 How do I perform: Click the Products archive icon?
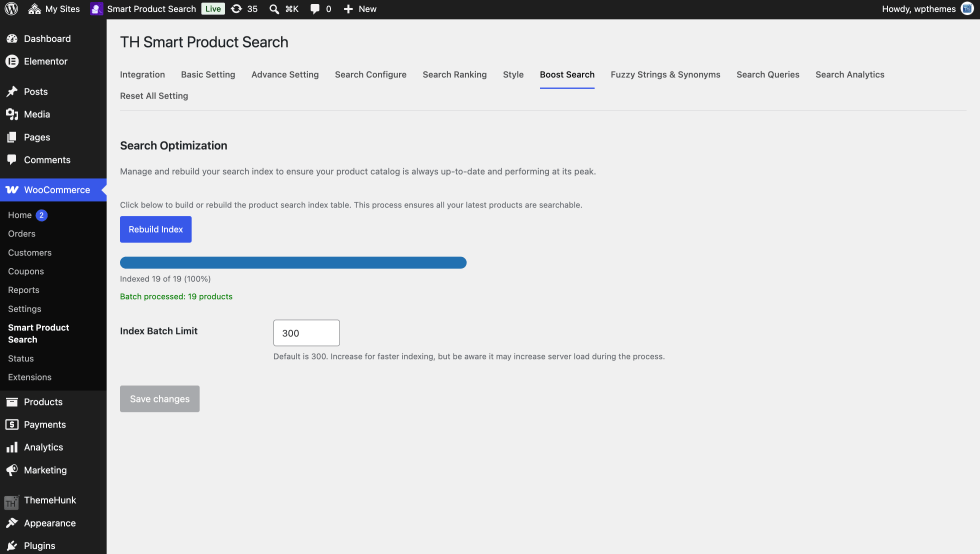coord(12,402)
